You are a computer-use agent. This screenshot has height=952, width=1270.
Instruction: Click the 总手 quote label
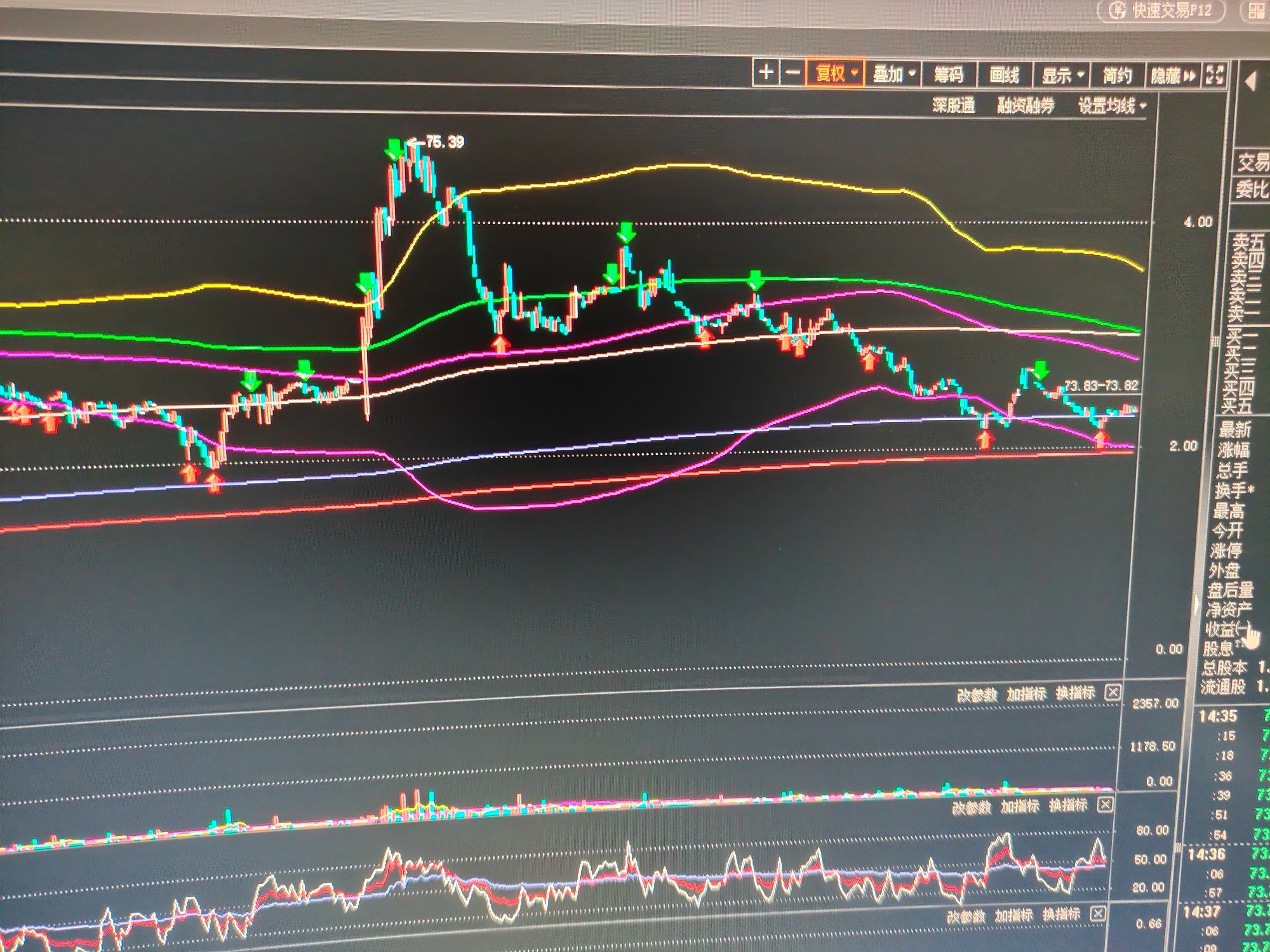click(1231, 470)
